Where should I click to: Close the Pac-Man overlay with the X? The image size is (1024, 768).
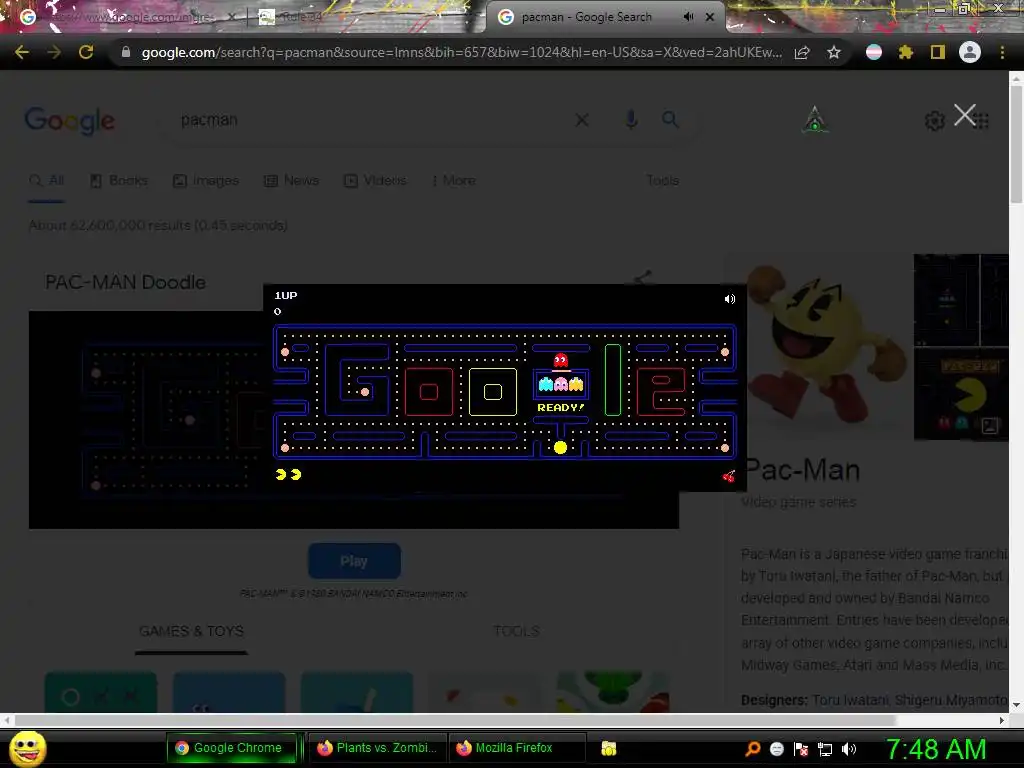coord(965,115)
